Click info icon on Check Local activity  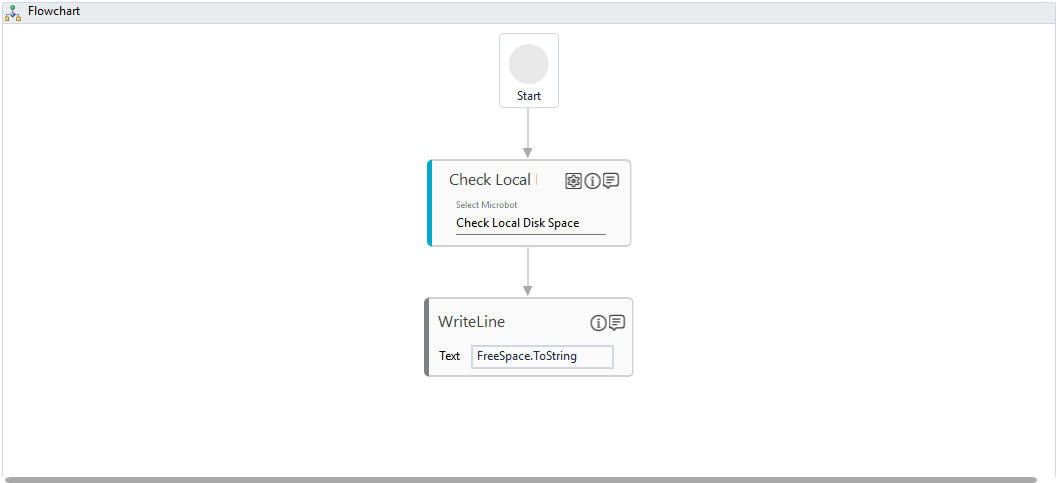pyautogui.click(x=592, y=181)
